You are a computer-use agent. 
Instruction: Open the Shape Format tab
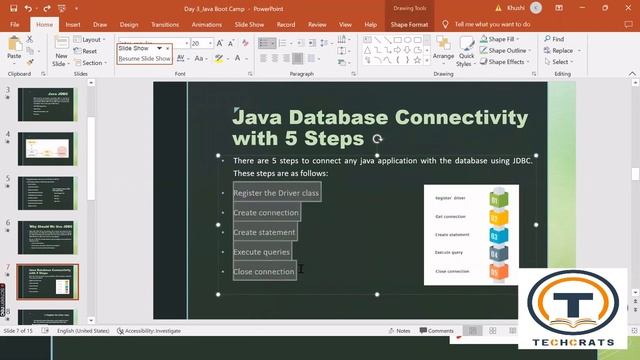(x=409, y=24)
